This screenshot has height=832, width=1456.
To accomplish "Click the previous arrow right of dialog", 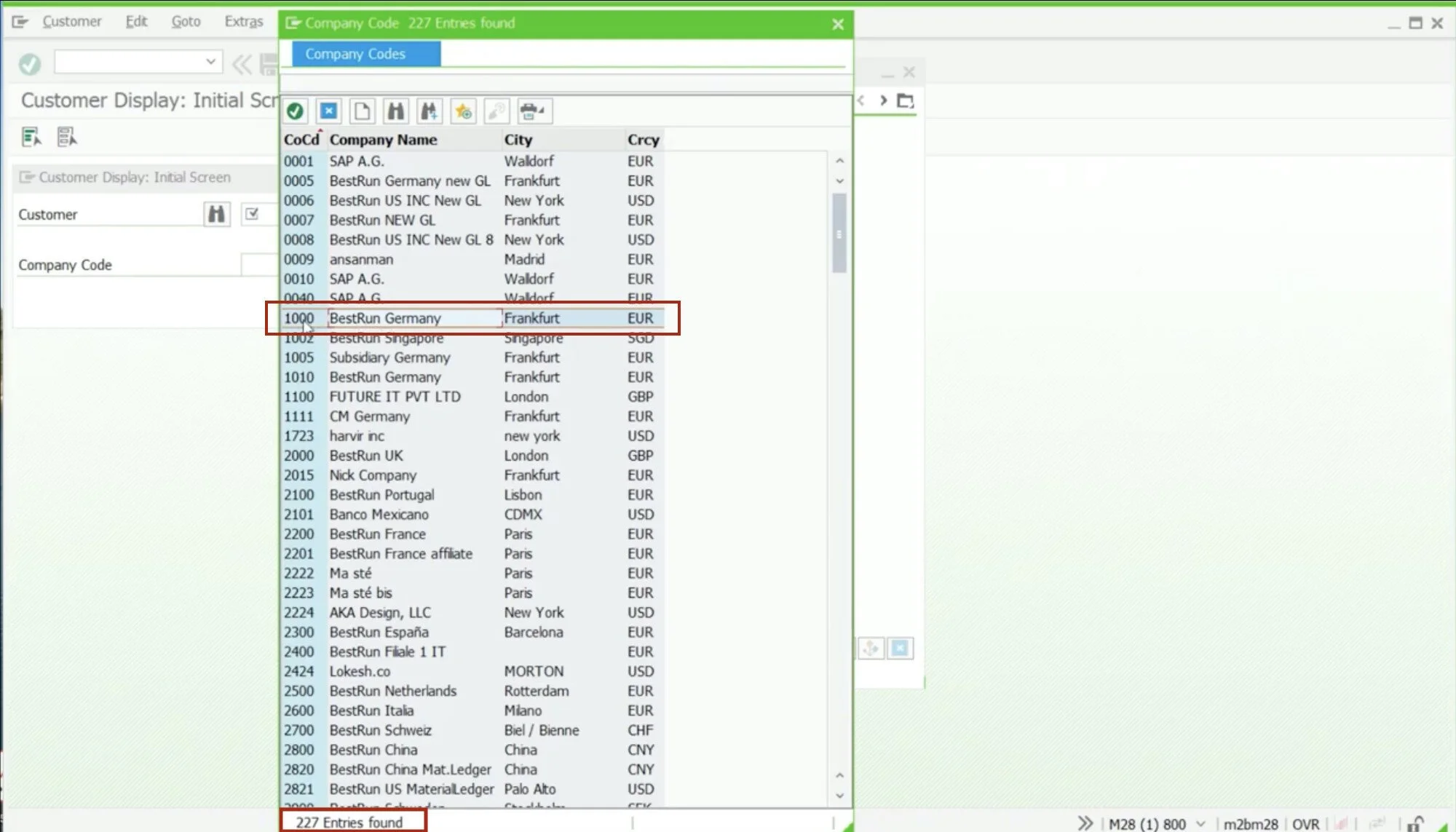I will tap(860, 100).
